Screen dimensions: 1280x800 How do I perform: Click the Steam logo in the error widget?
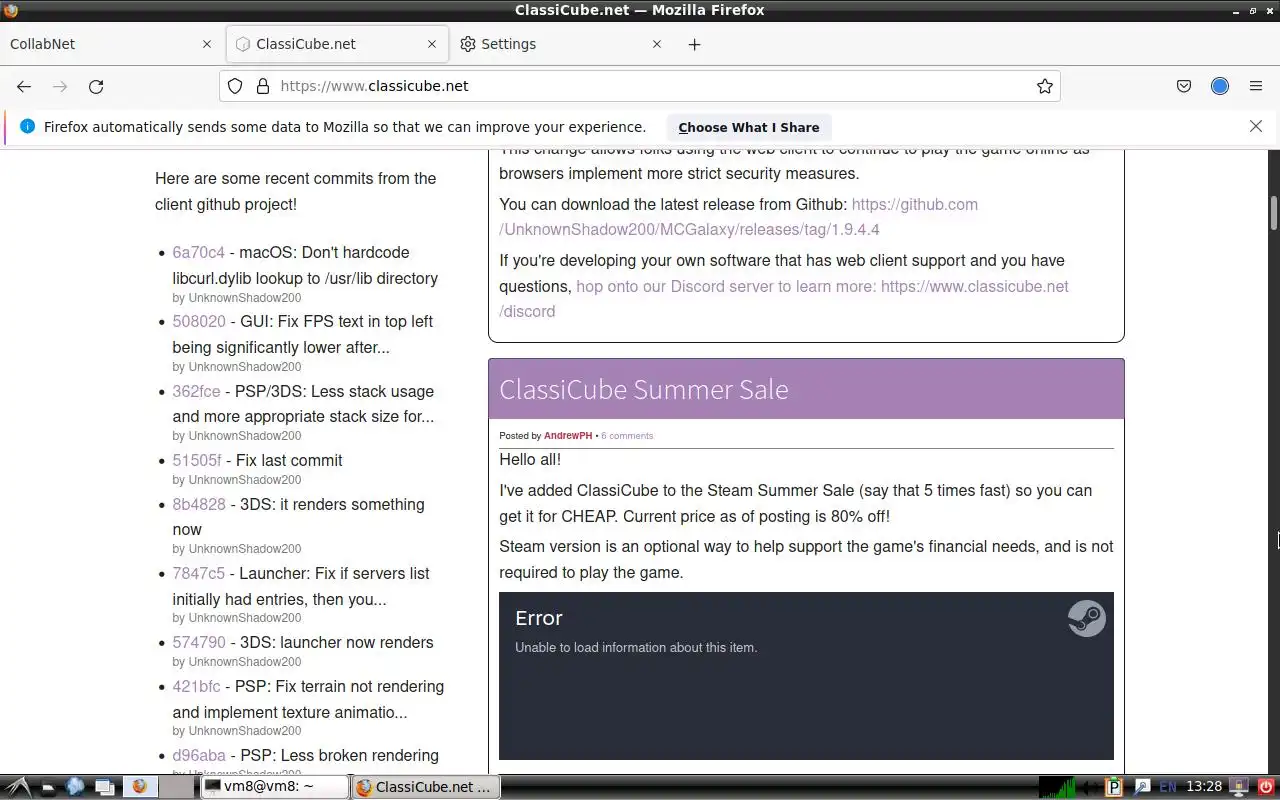[x=1086, y=618]
